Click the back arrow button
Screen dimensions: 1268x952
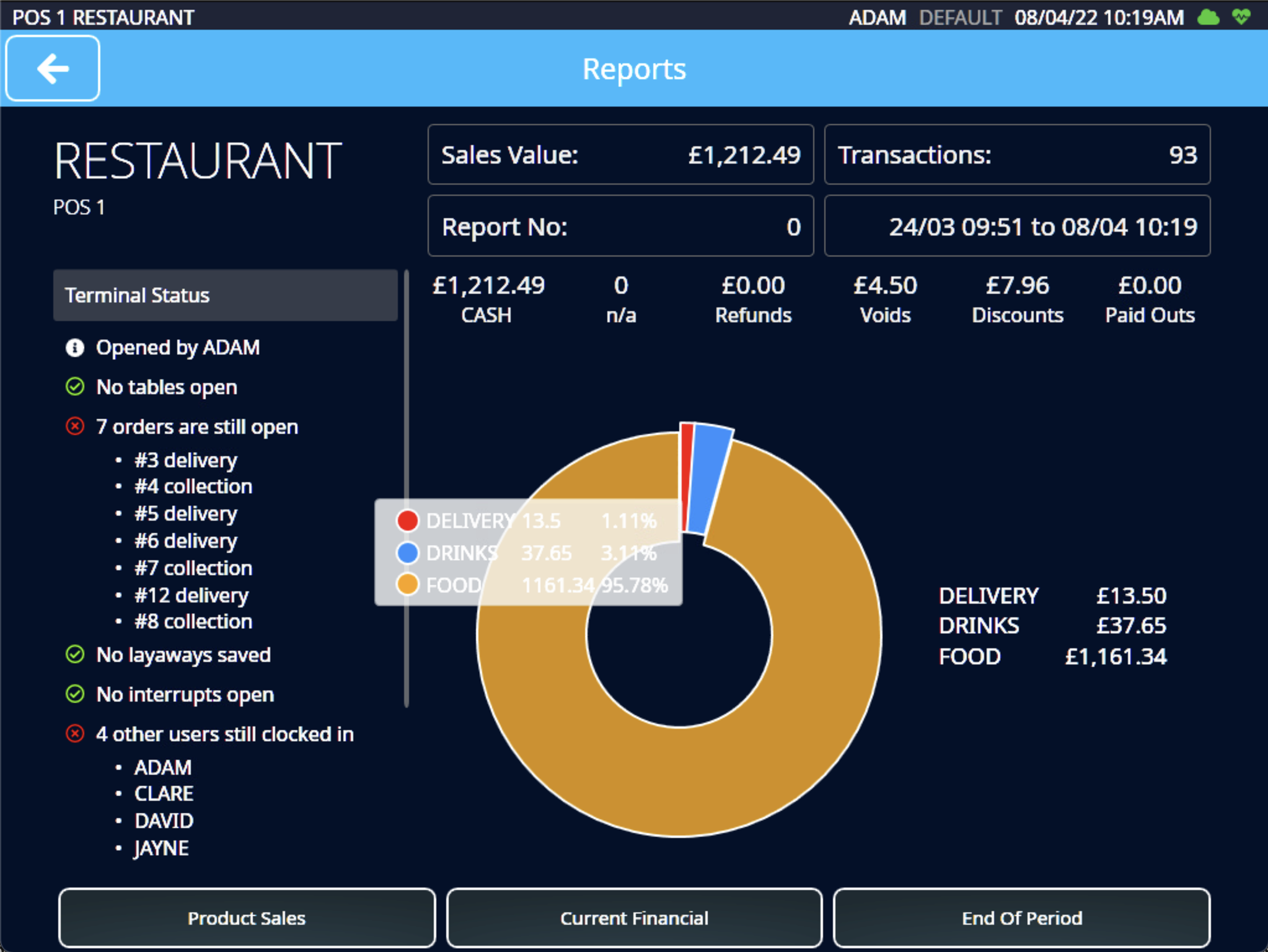(53, 68)
